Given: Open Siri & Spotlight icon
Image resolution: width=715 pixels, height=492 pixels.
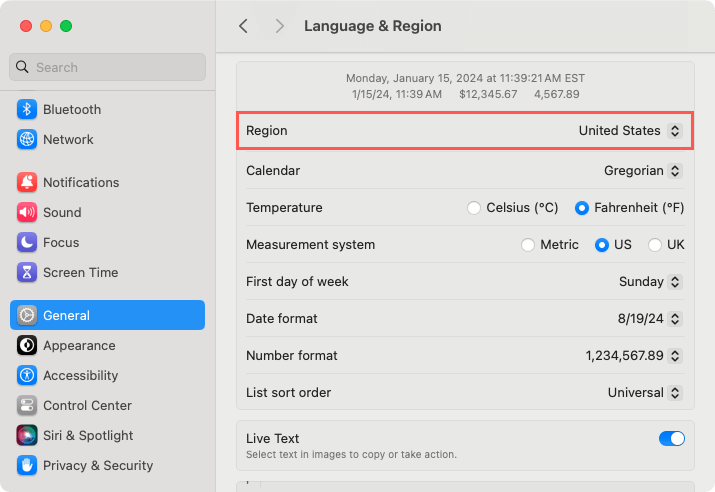Looking at the screenshot, I should coord(27,435).
